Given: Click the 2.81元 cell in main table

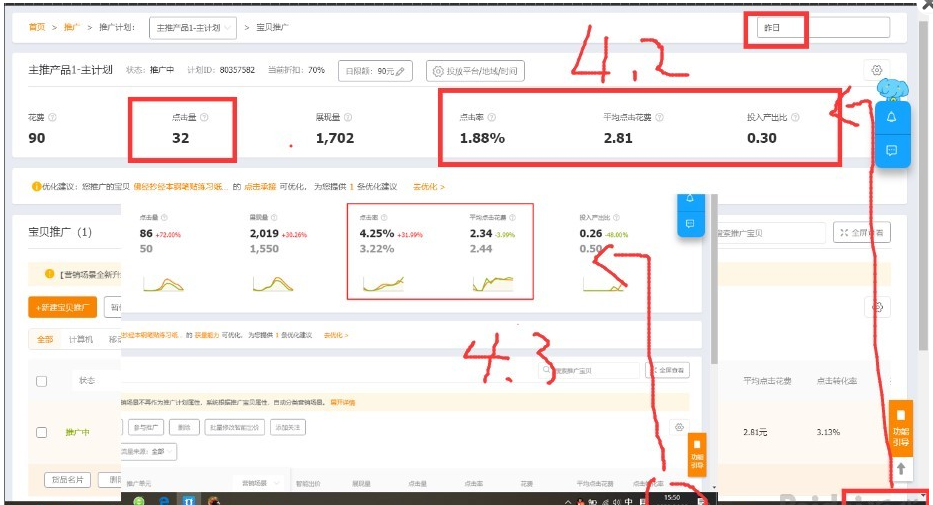Looking at the screenshot, I should click(754, 432).
